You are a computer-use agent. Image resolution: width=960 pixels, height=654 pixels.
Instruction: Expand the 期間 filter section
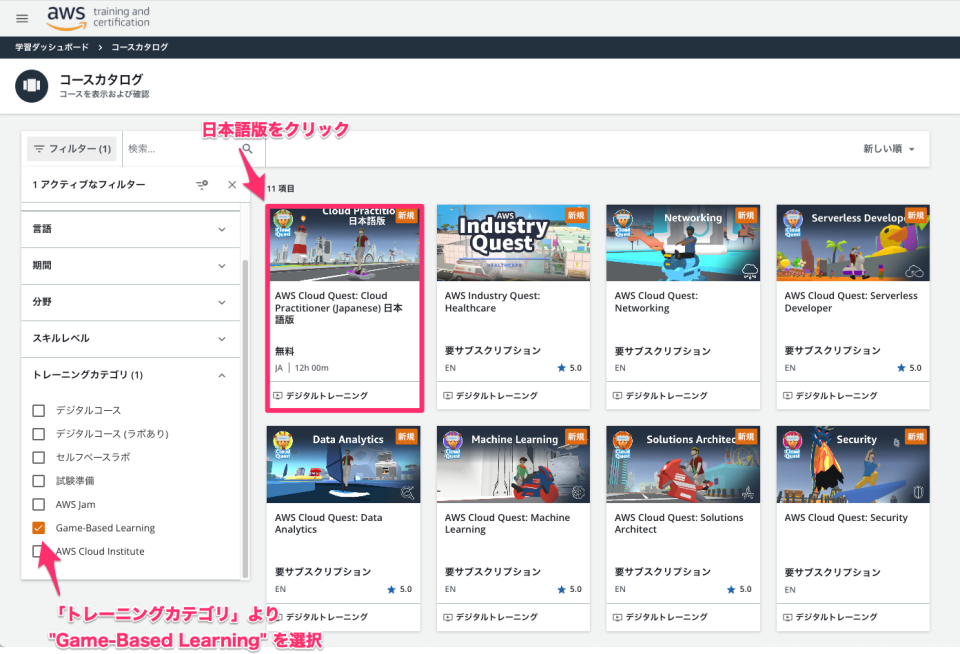tap(130, 266)
